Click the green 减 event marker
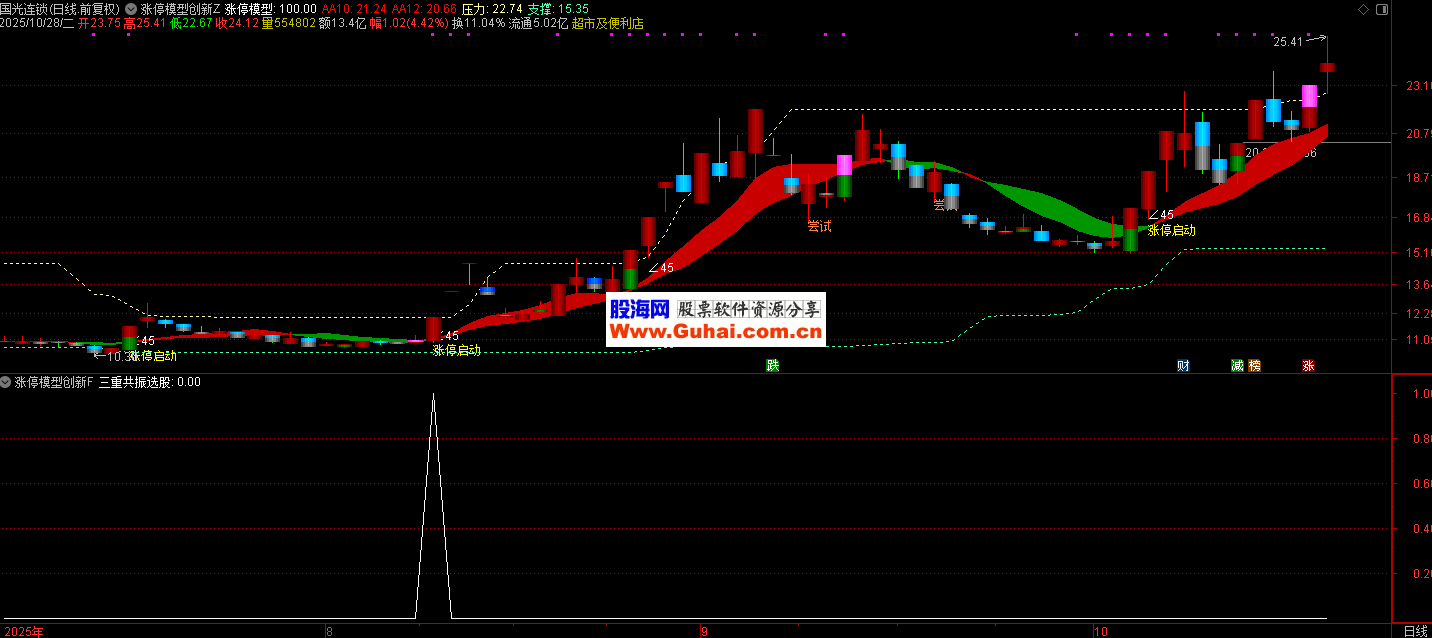The image size is (1432, 638). click(1238, 366)
